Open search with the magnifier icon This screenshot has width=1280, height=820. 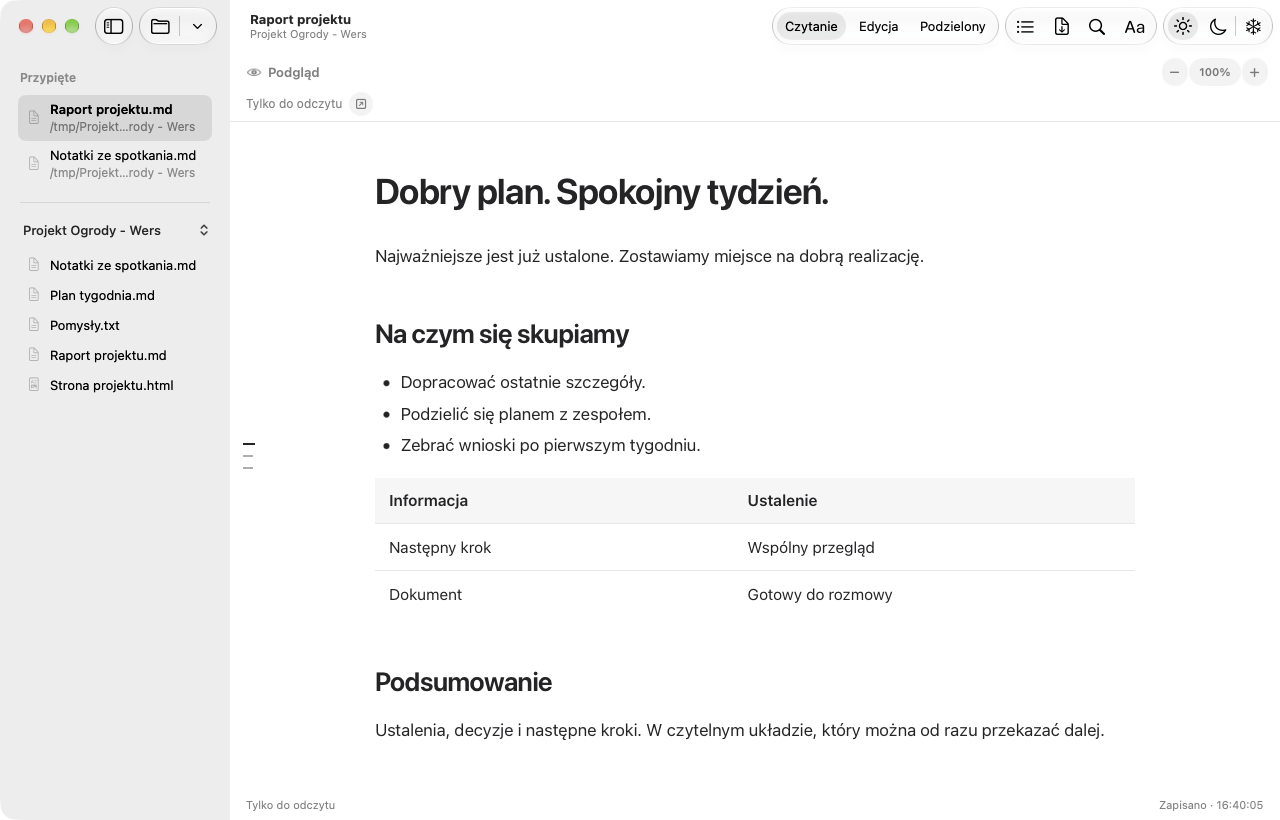tap(1097, 27)
